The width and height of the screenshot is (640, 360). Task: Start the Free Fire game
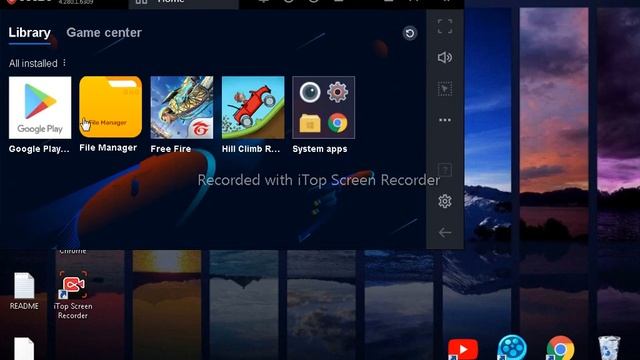click(x=182, y=107)
